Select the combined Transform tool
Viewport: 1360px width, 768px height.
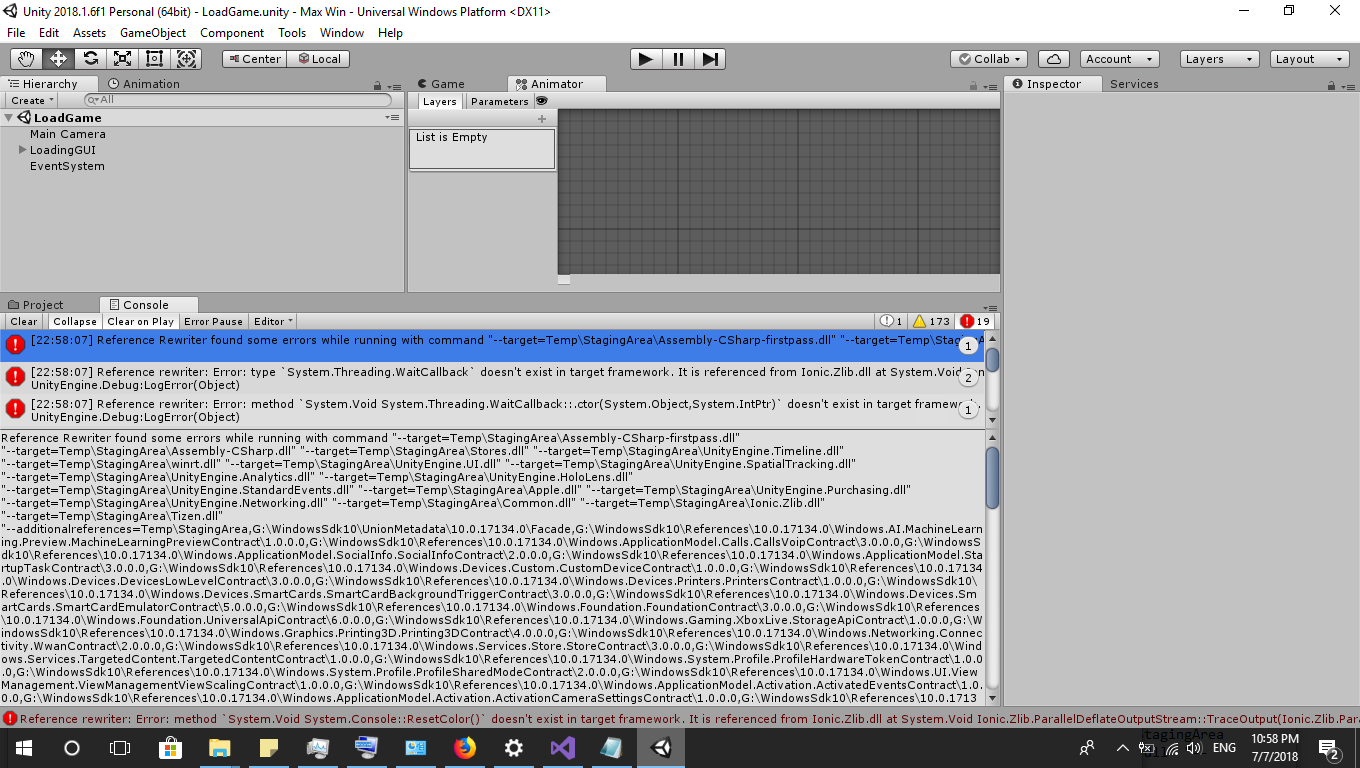[x=186, y=59]
